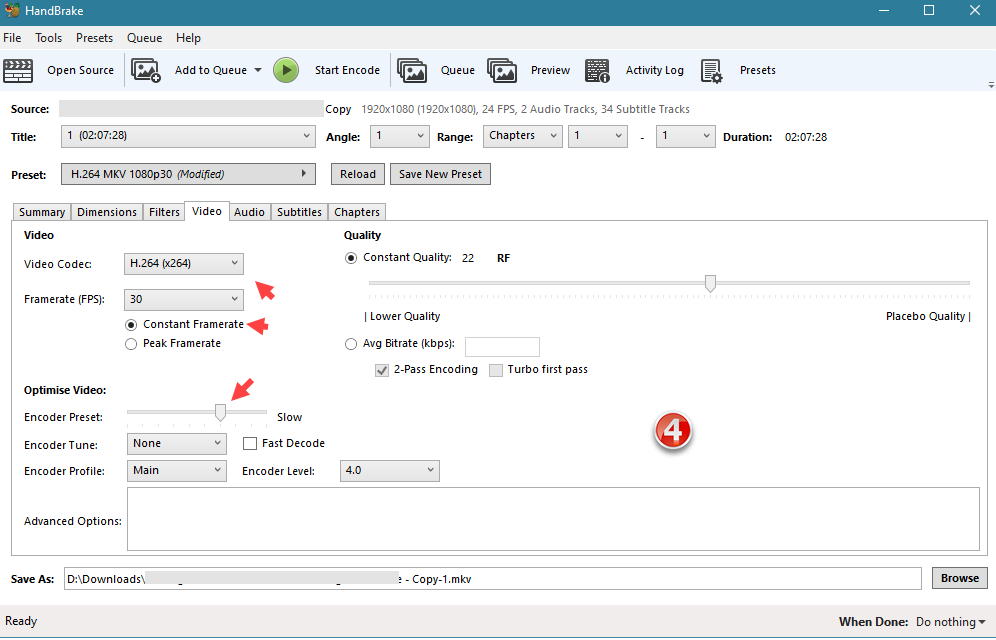The width and height of the screenshot is (996, 640).
Task: Select the Peak Framerate radio button
Action: pos(131,344)
